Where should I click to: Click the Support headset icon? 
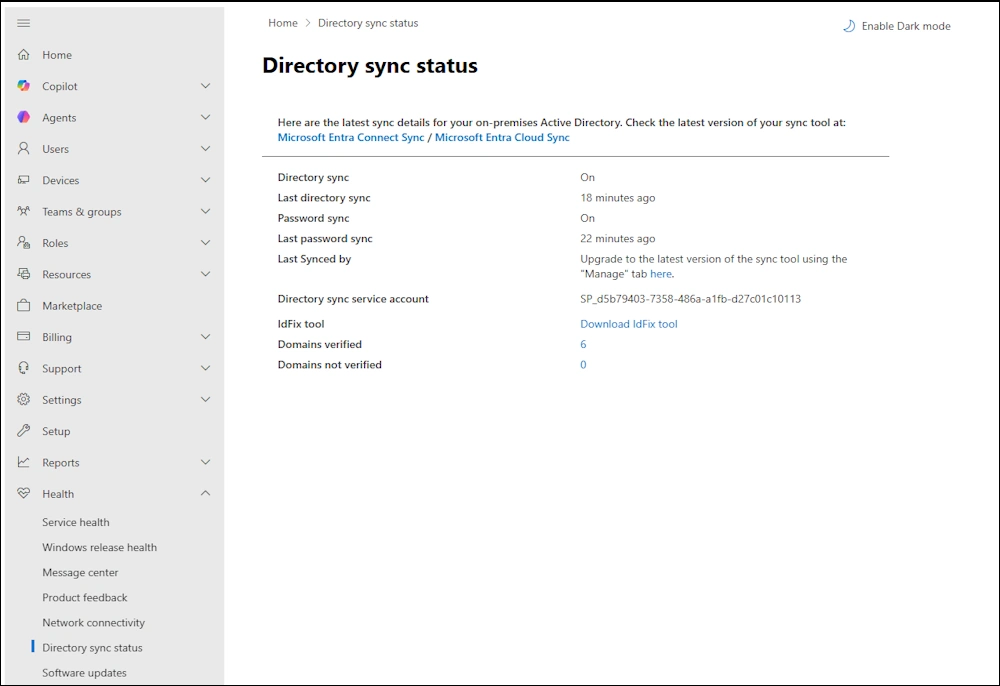point(24,368)
